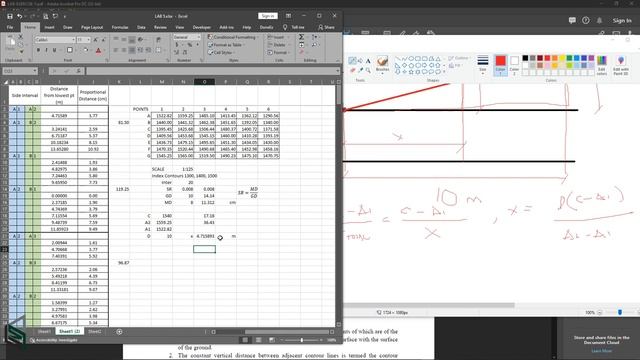This screenshot has height=360, width=640.
Task: Expand Conditional Formatting menu
Action: [232, 37]
